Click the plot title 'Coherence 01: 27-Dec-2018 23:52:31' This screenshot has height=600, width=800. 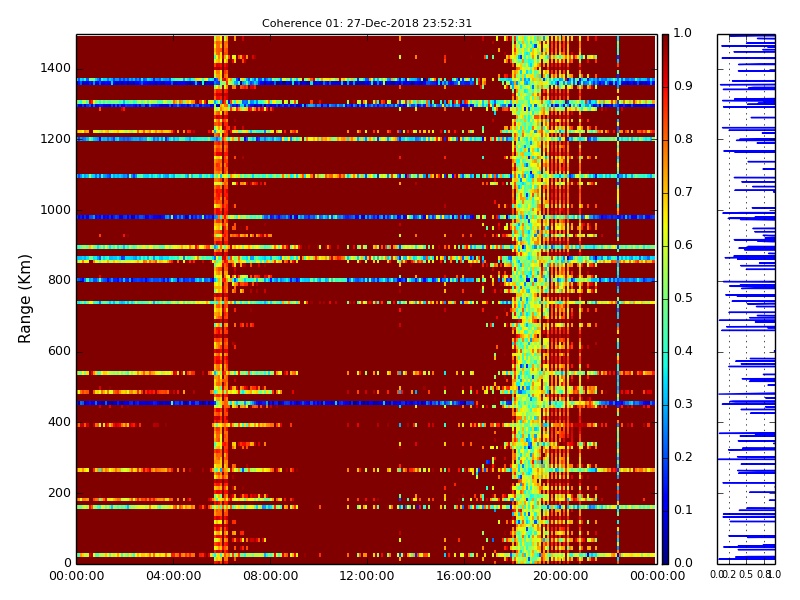(x=367, y=23)
